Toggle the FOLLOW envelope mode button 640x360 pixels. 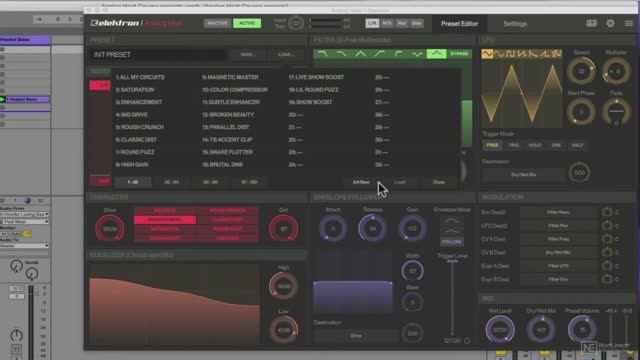tap(451, 242)
